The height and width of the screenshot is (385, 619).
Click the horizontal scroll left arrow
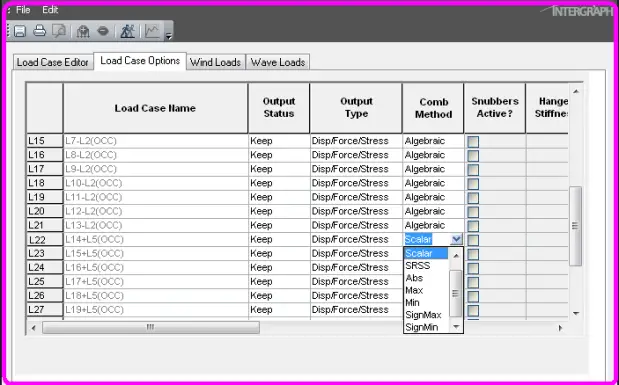[34, 328]
